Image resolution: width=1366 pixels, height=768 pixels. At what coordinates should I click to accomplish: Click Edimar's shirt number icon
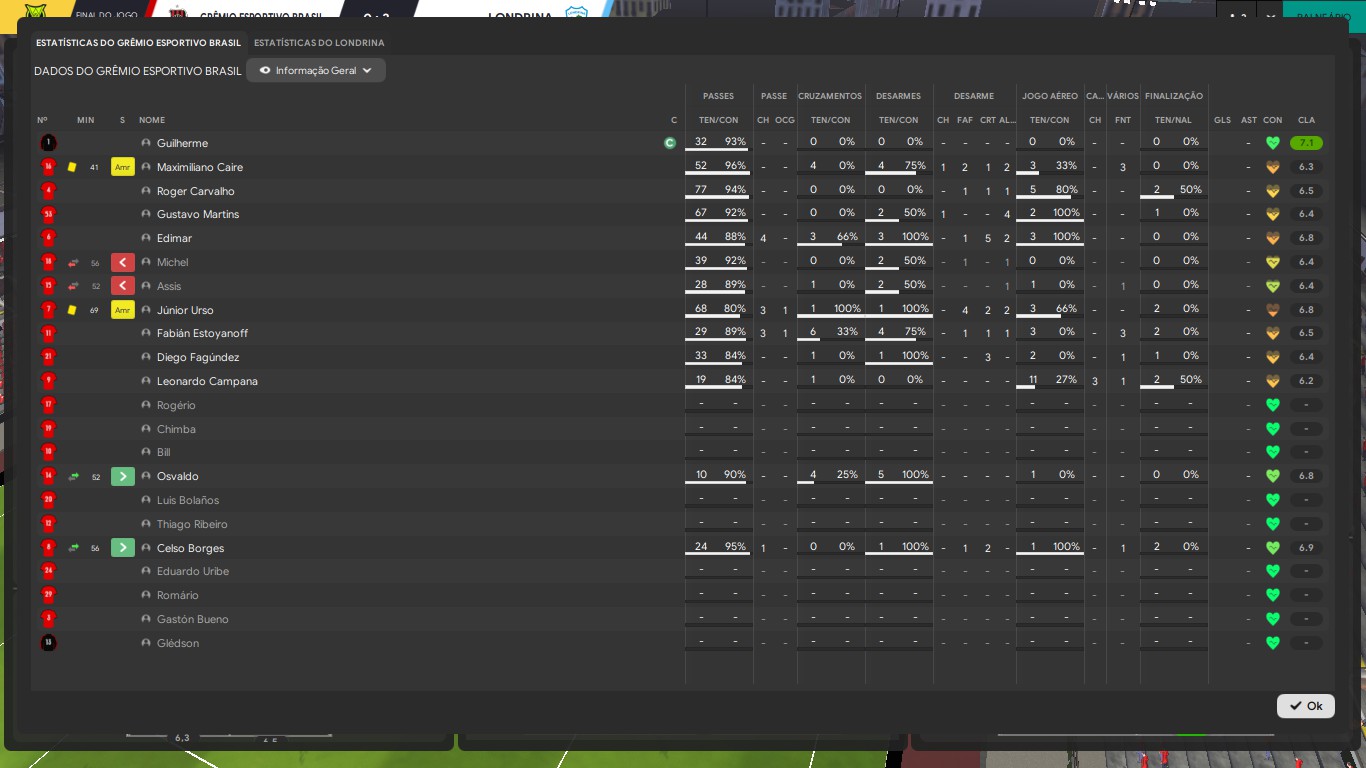click(x=48, y=238)
